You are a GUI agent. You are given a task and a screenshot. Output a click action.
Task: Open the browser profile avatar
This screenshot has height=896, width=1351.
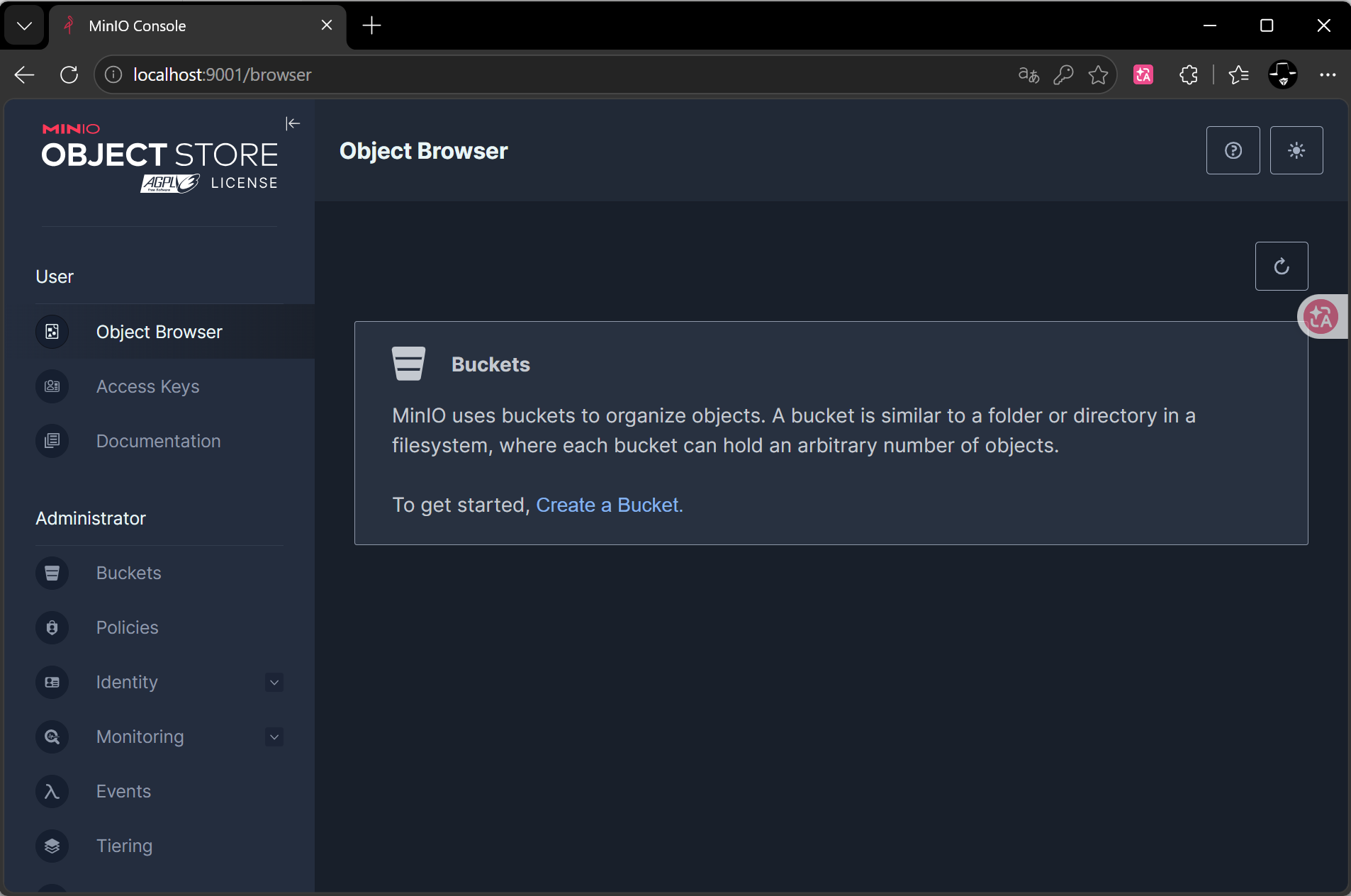(x=1282, y=74)
